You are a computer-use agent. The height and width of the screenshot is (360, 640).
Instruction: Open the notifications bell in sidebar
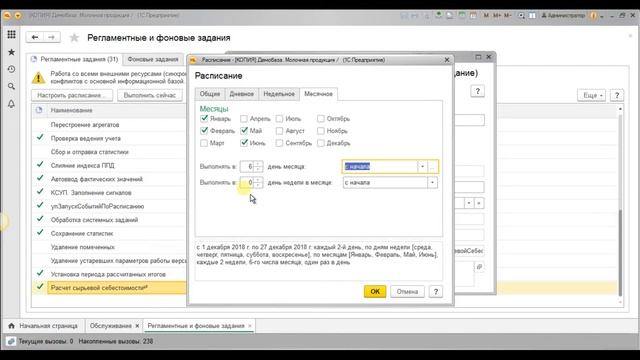(x=11, y=104)
